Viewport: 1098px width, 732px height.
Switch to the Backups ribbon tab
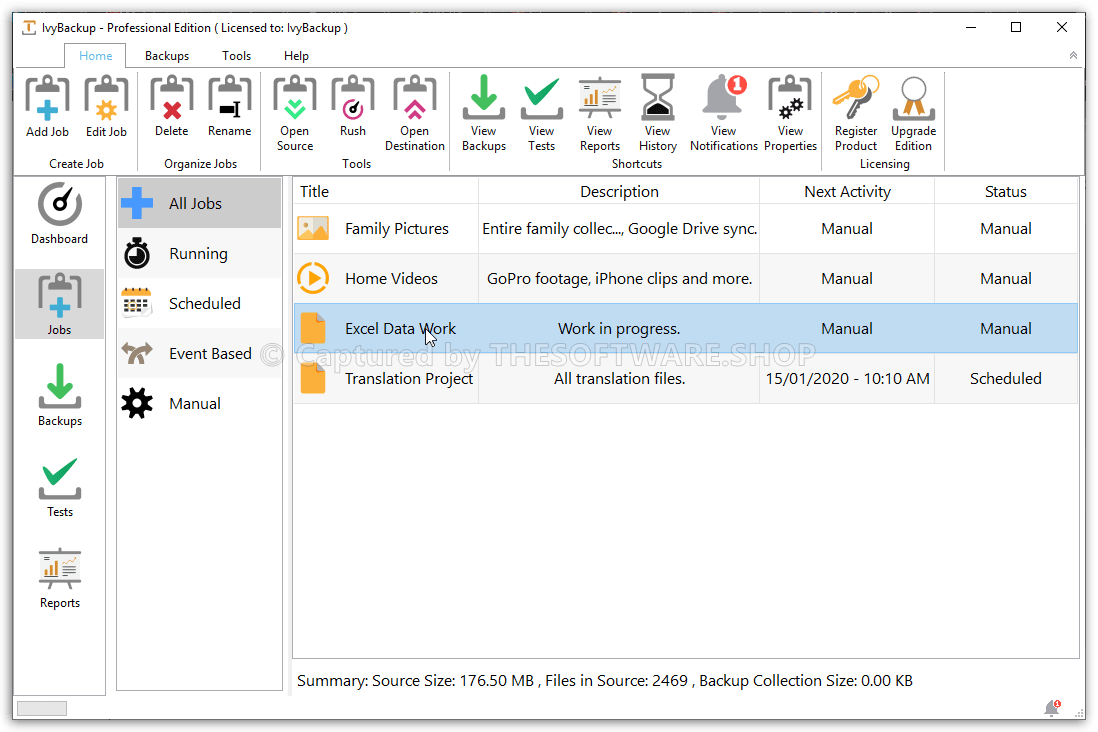(167, 56)
